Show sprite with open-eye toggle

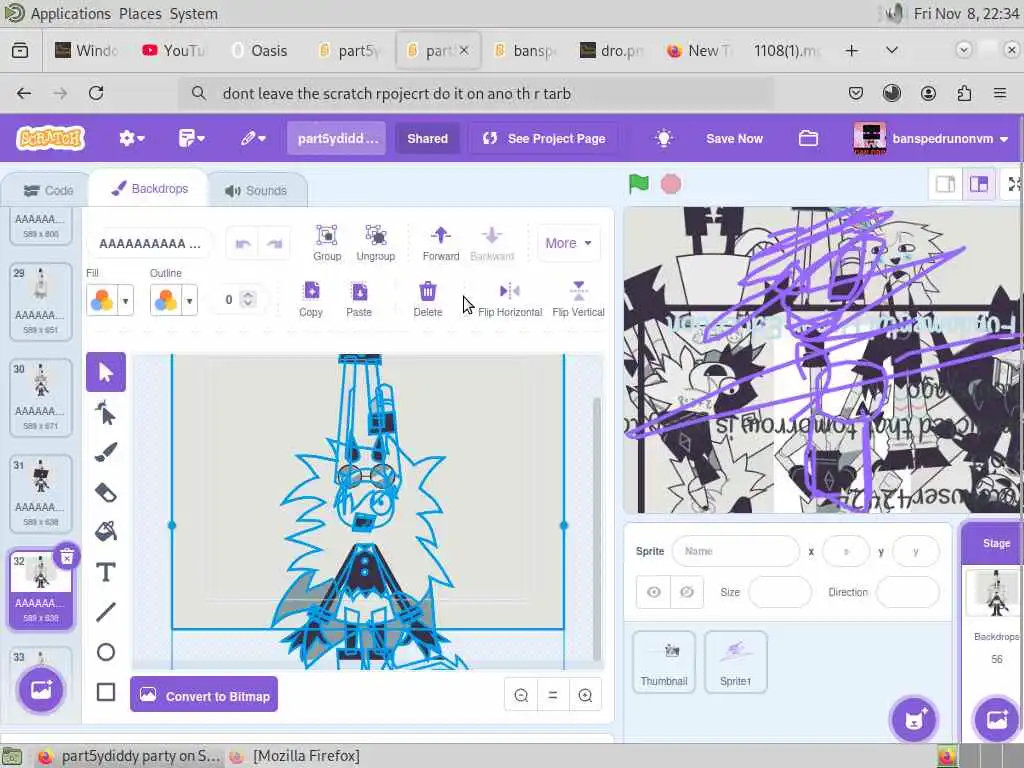click(653, 592)
